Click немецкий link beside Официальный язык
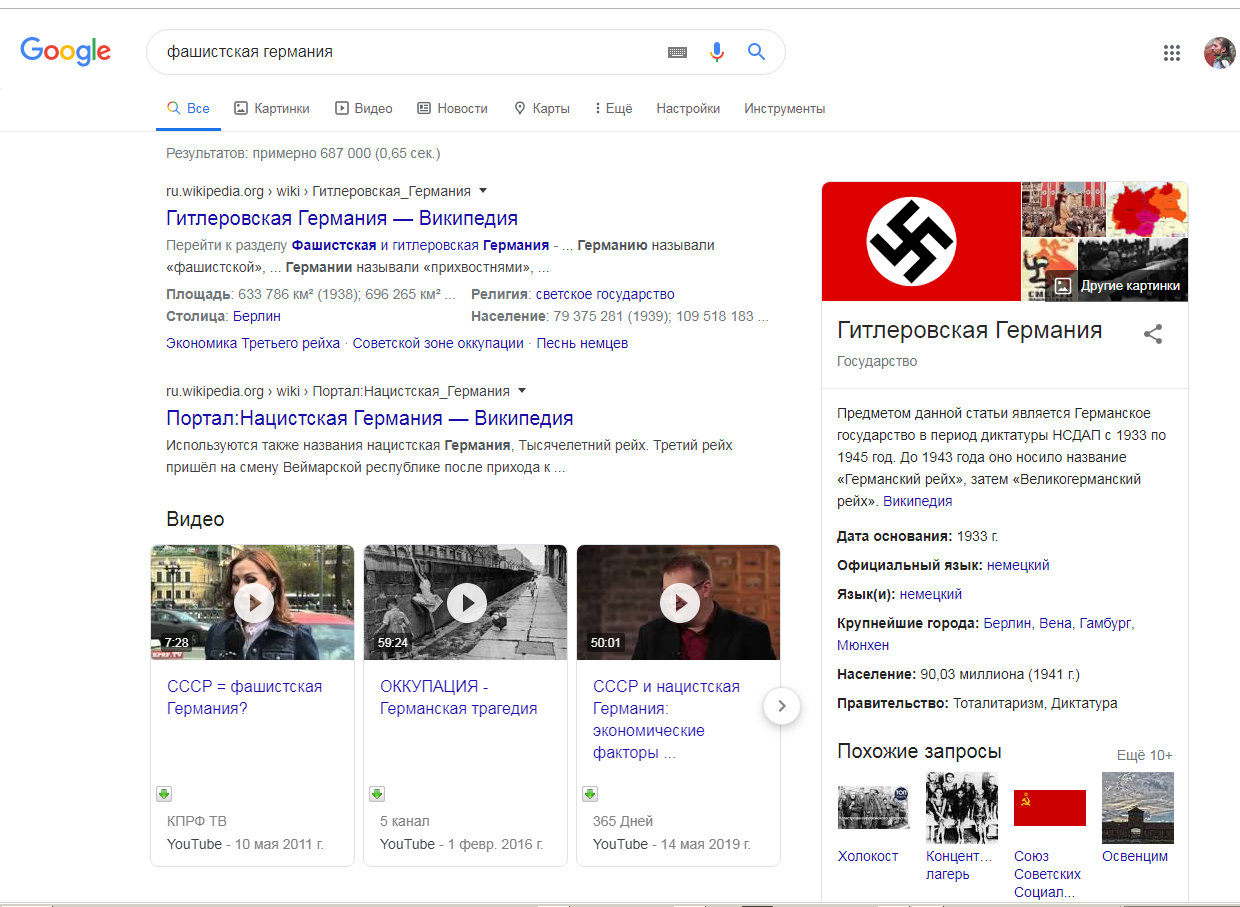The width and height of the screenshot is (1240, 907). 1018,565
